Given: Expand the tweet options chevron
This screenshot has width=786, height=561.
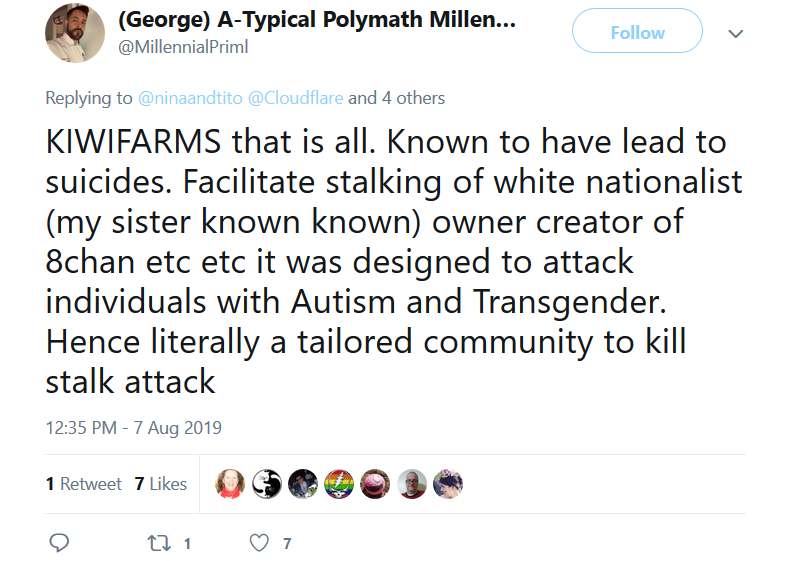Looking at the screenshot, I should pyautogui.click(x=735, y=34).
